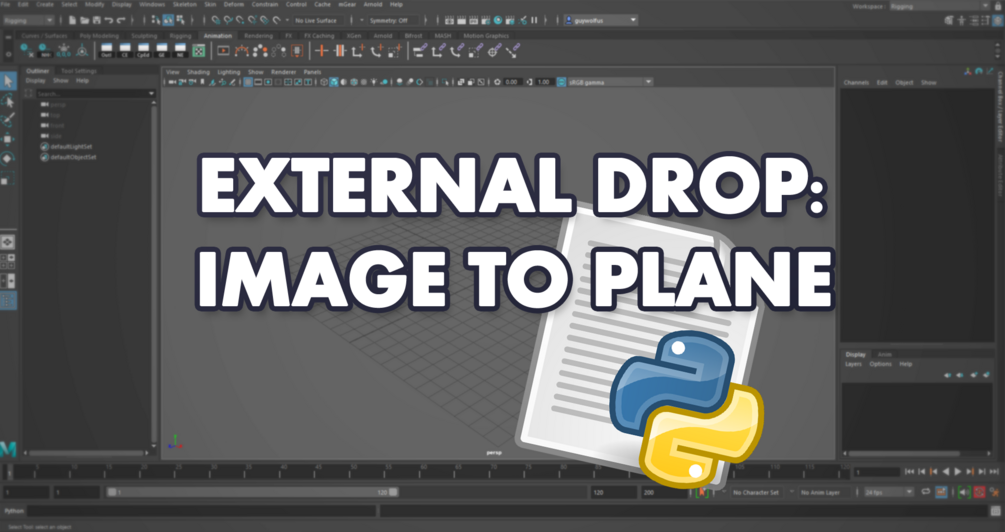1005x532 pixels.
Task: Click the GE Graph Editor shelf icon
Action: 162,51
